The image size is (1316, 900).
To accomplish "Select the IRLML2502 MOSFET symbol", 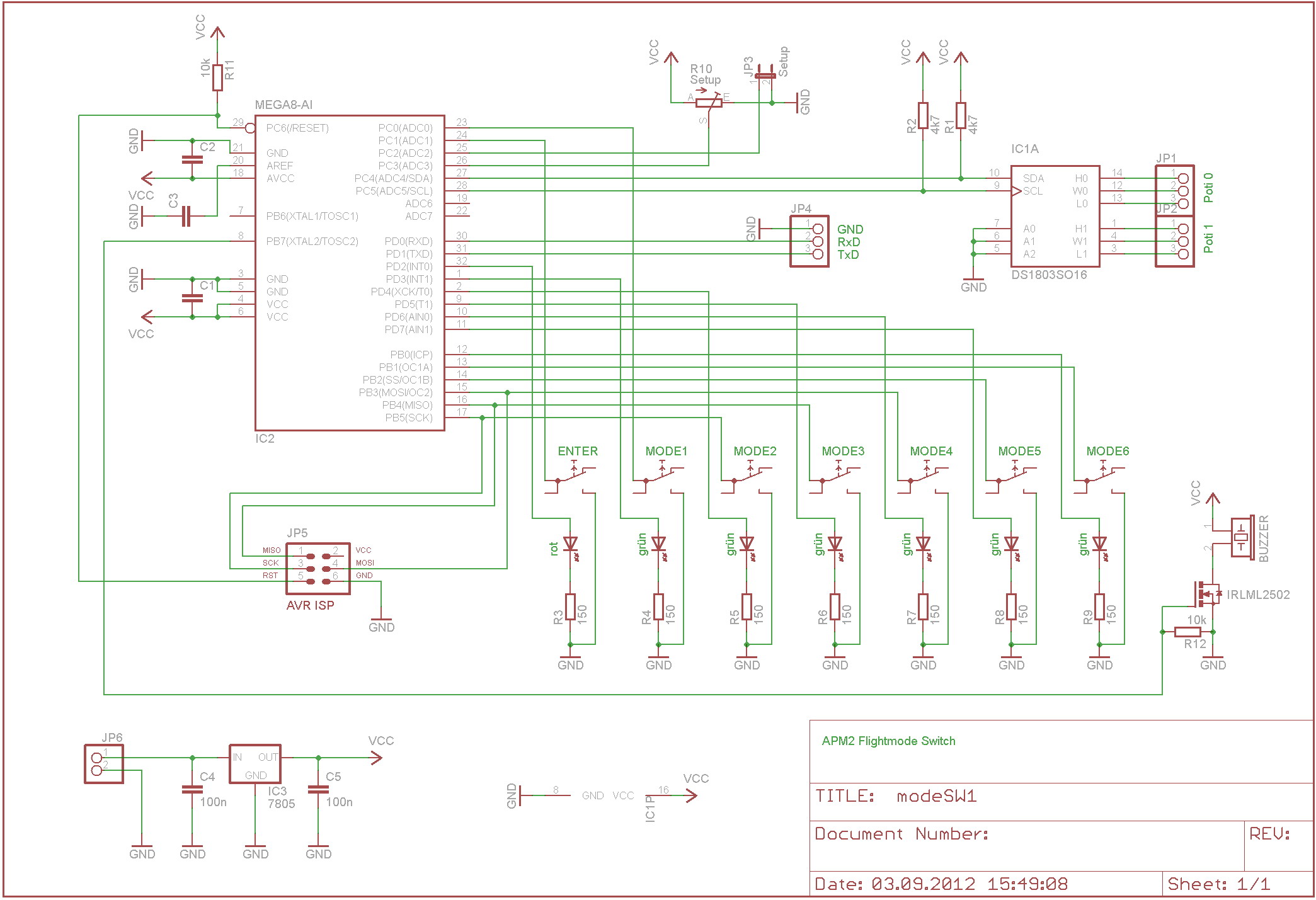I will [x=1207, y=593].
